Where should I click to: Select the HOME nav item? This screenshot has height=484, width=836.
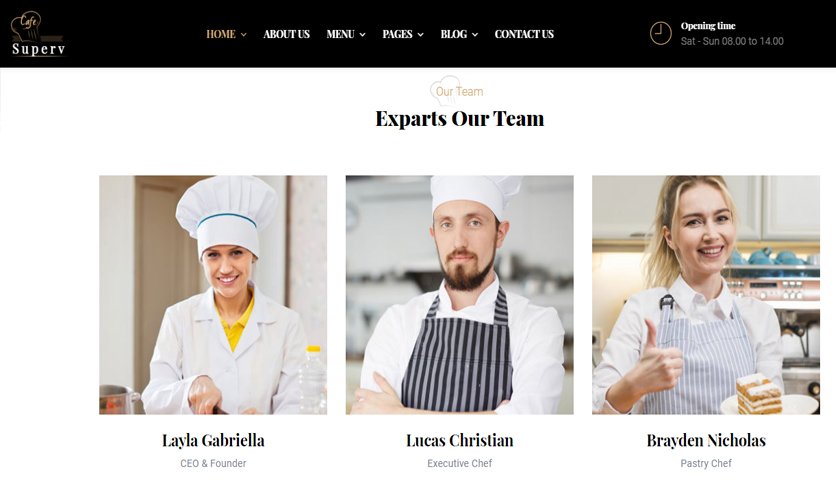coord(221,34)
